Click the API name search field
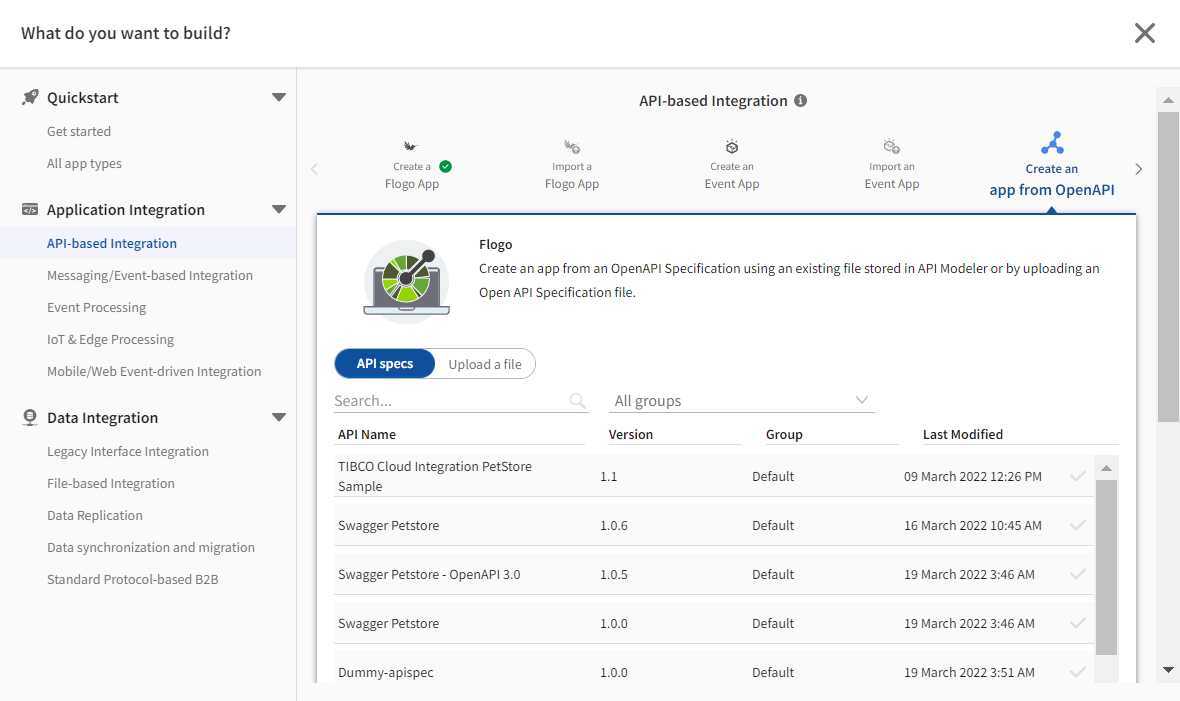 tap(450, 401)
